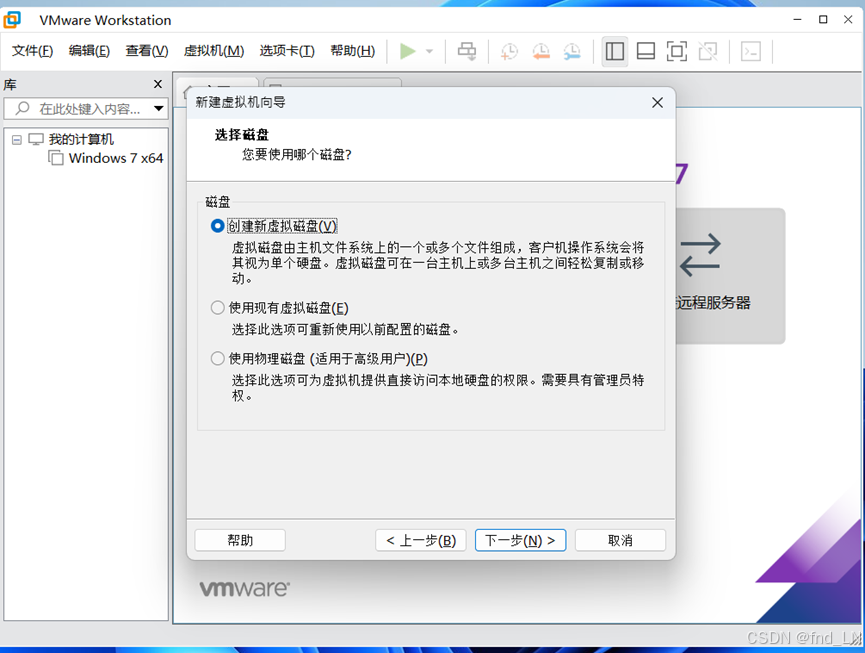Viewport: 865px width, 653px height.
Task: Select 创建新虚拟磁盘 option
Action: pos(217,225)
